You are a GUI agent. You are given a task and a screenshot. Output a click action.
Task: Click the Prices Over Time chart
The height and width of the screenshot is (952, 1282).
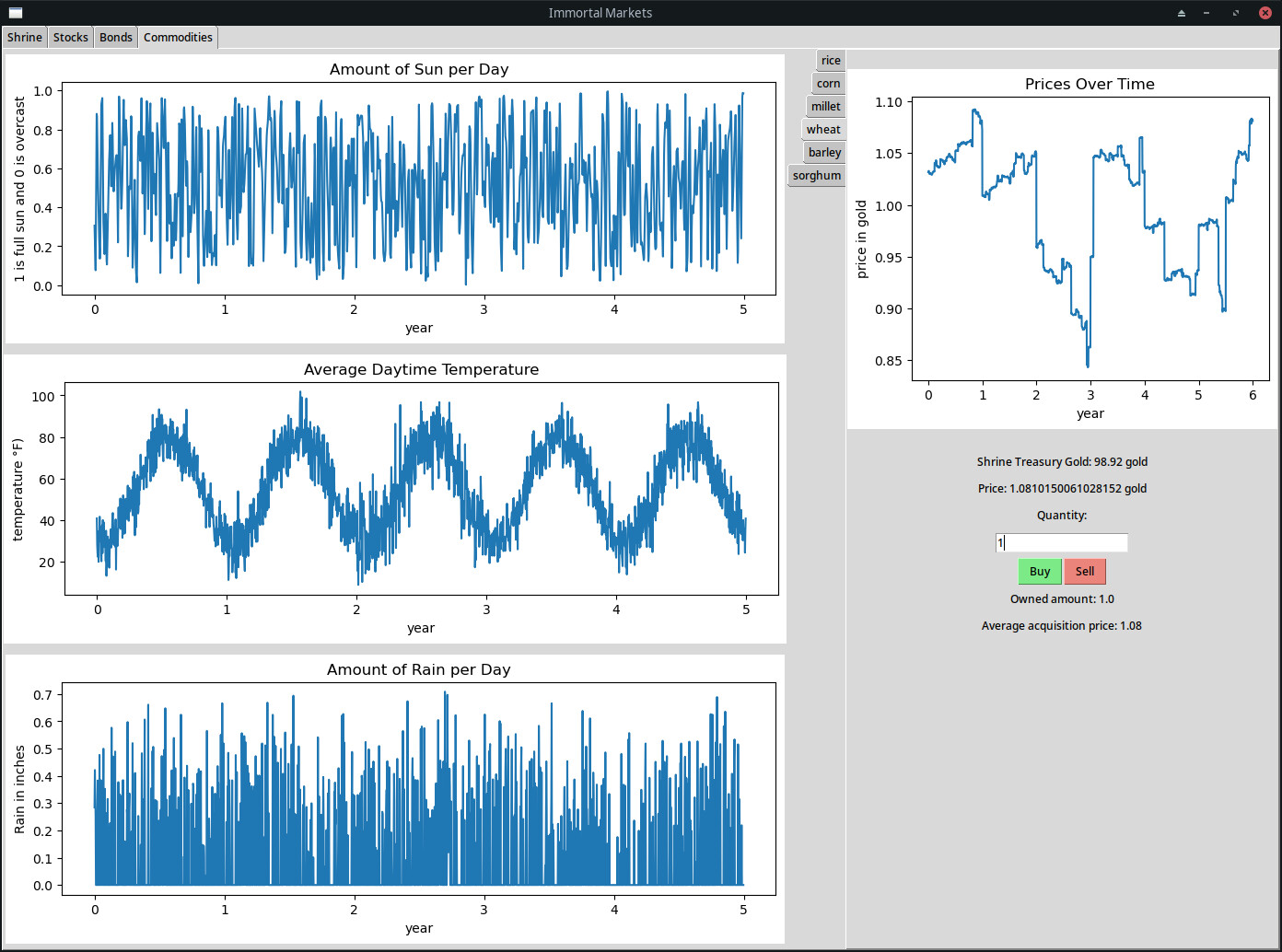point(1090,239)
